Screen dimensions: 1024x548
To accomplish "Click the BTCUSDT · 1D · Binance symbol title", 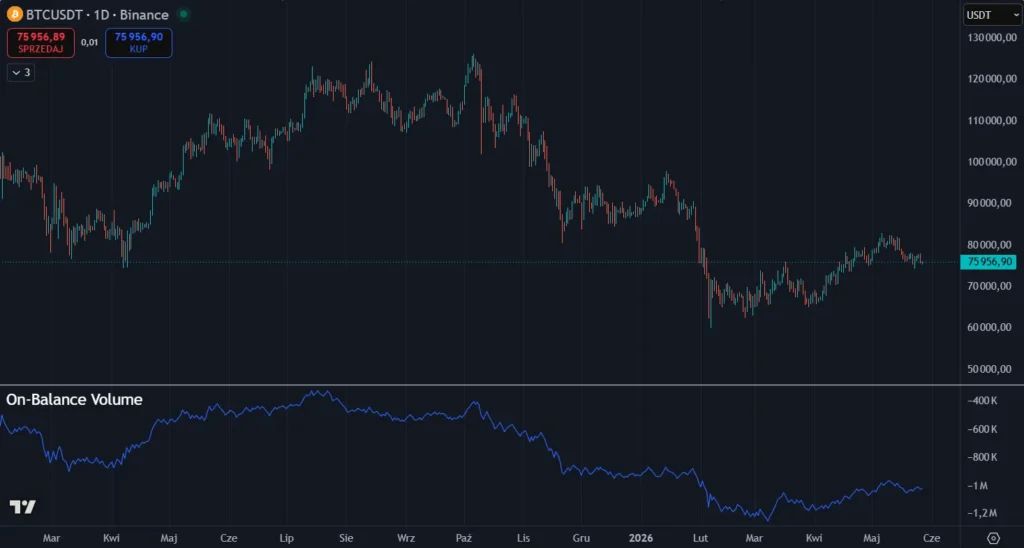I will [97, 14].
